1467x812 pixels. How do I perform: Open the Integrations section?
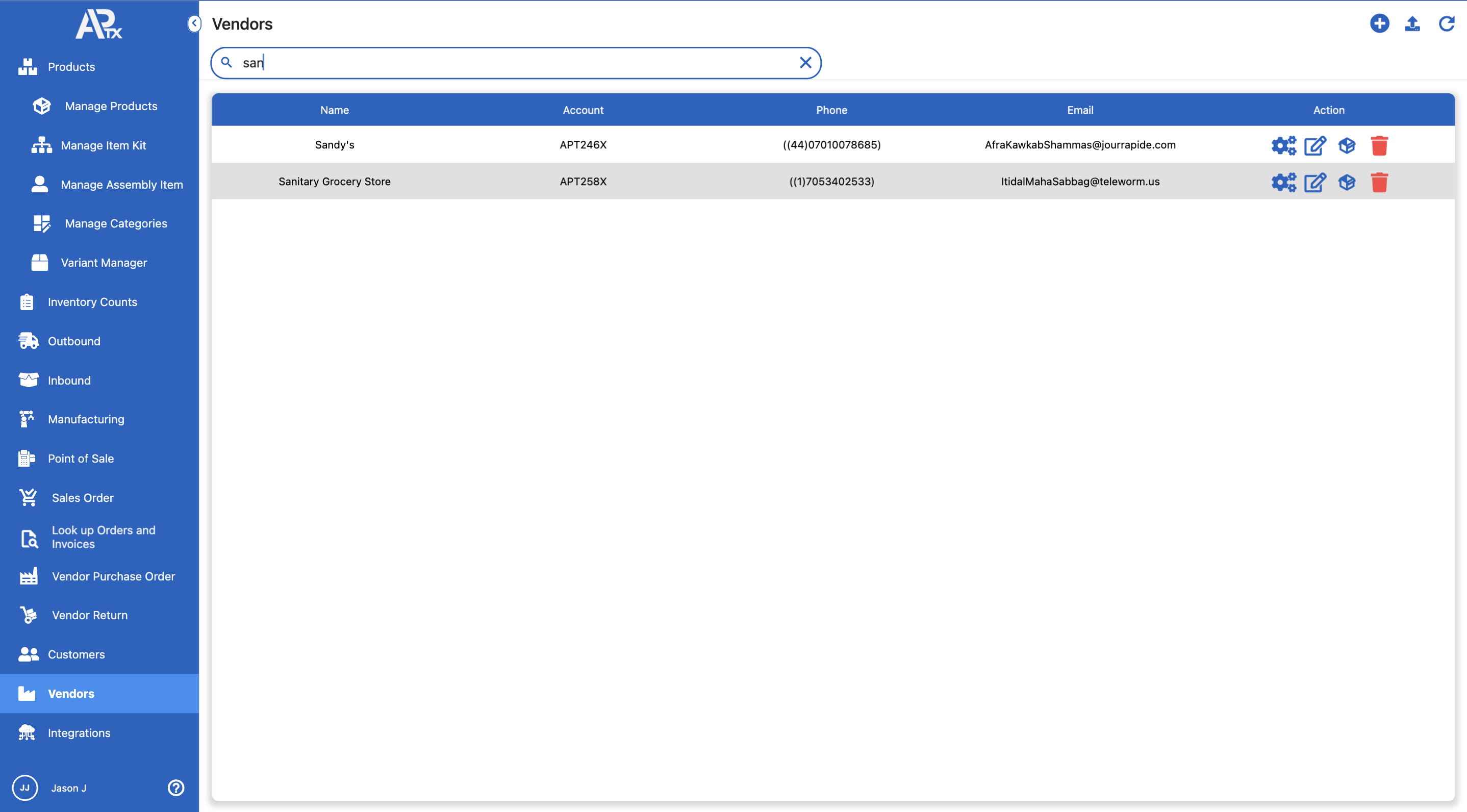(79, 732)
